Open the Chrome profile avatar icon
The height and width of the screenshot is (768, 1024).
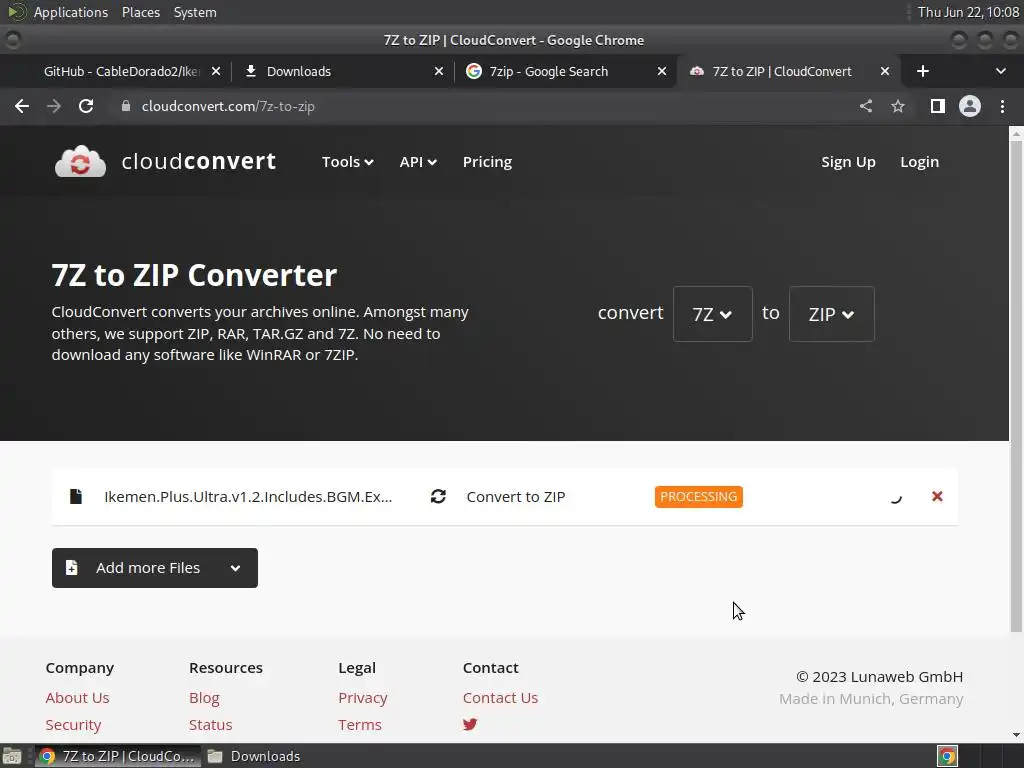pos(970,106)
